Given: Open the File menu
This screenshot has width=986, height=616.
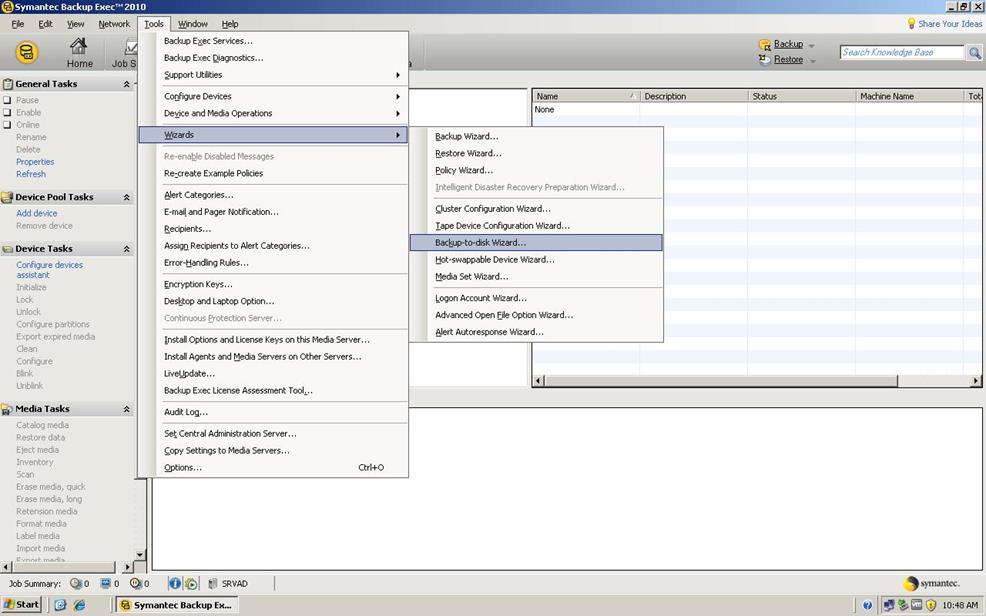Looking at the screenshot, I should click(18, 24).
